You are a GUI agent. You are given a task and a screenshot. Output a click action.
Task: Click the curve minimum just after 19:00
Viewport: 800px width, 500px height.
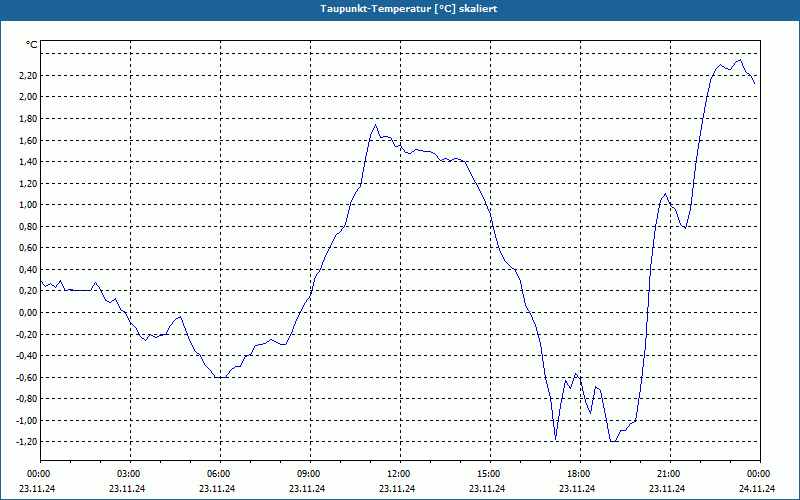coord(613,441)
